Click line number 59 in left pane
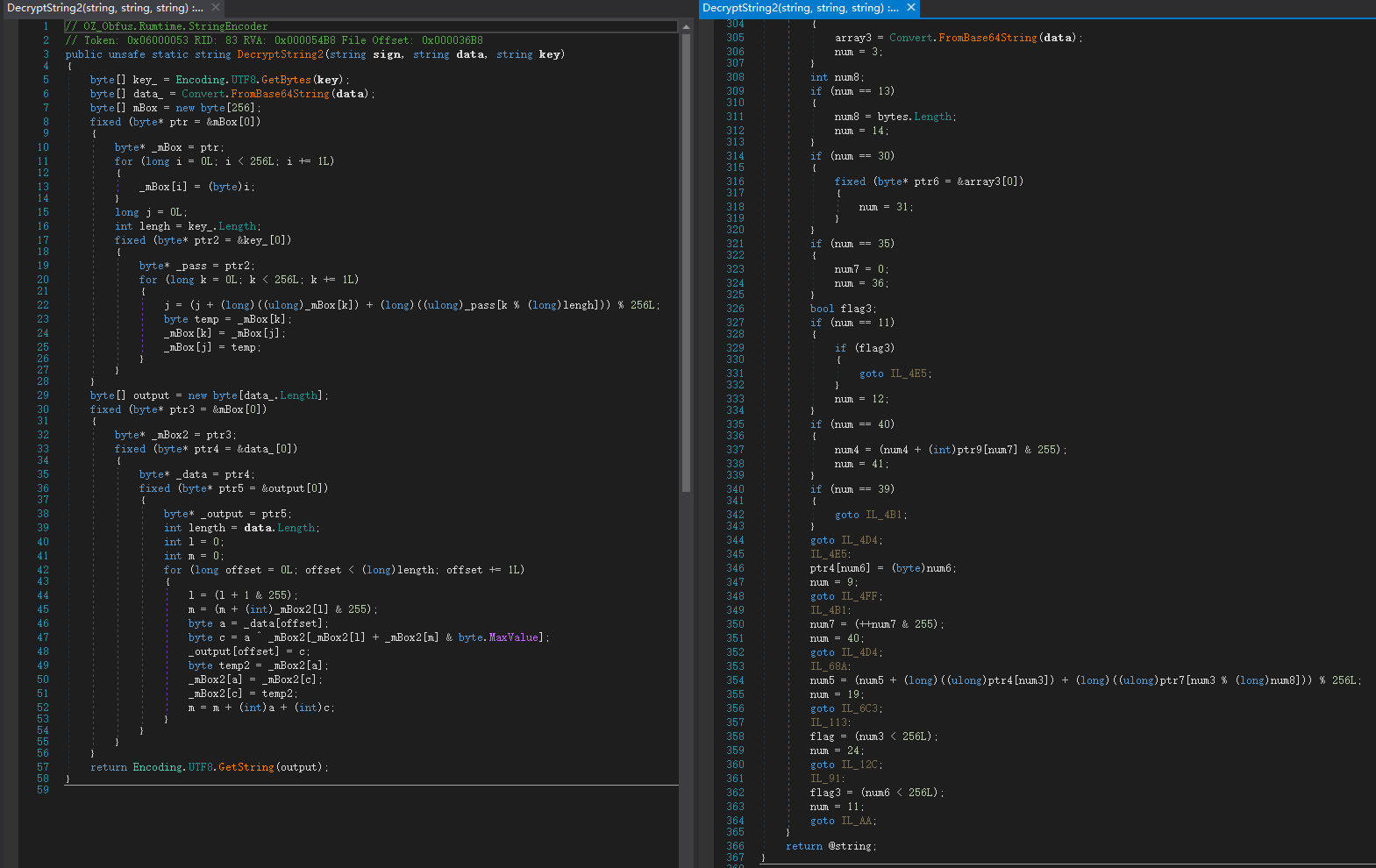 (43, 790)
